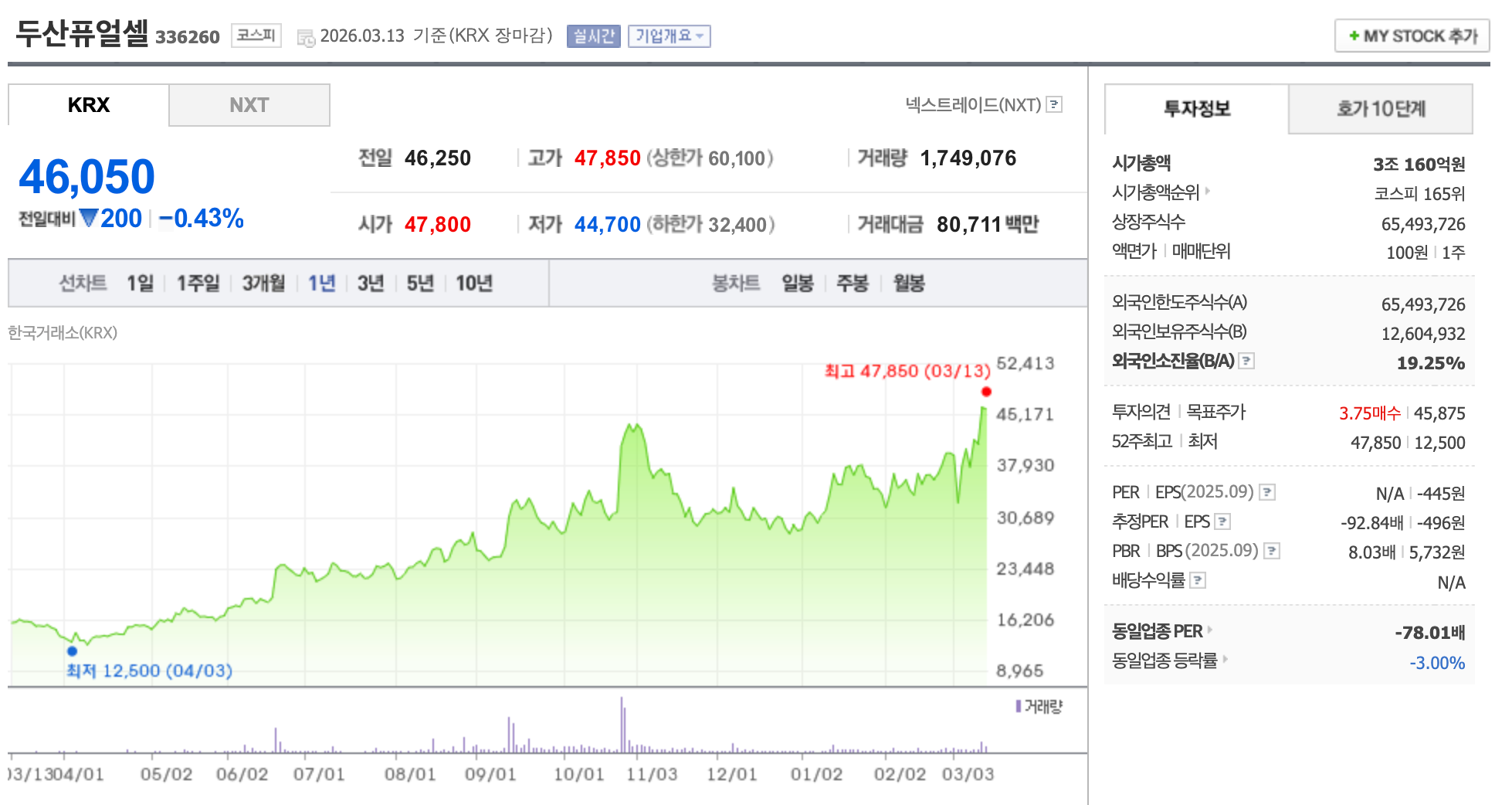The width and height of the screenshot is (1512, 805).
Task: Open the 시가총액순위 link
Action: pos(1156,192)
